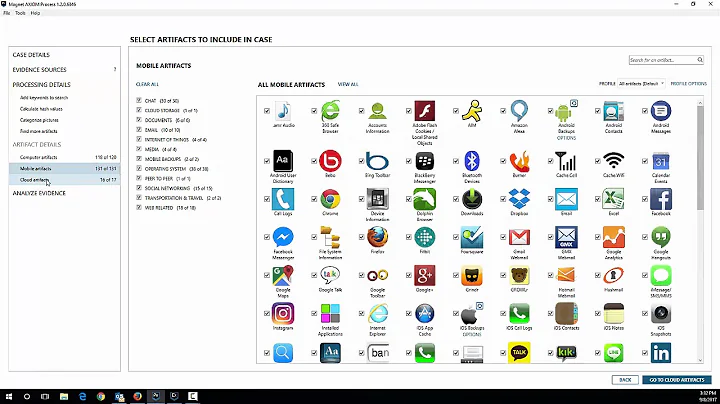This screenshot has height=404, width=720.
Task: Open the Tools menu
Action: point(20,13)
